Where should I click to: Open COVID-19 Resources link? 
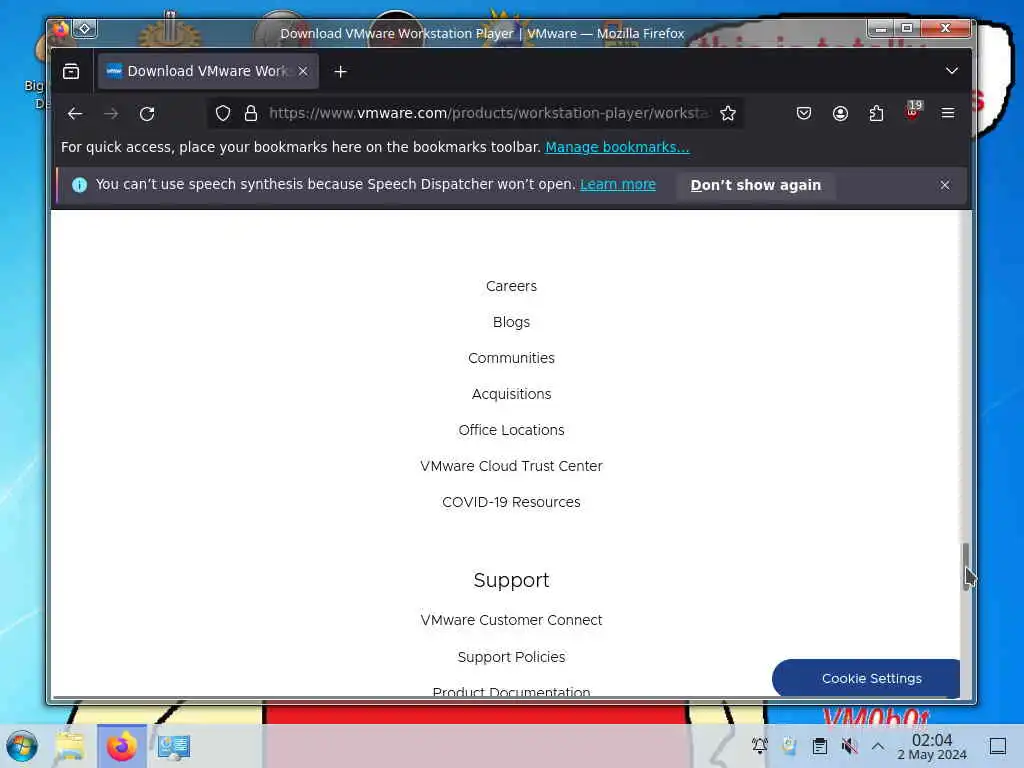click(511, 502)
